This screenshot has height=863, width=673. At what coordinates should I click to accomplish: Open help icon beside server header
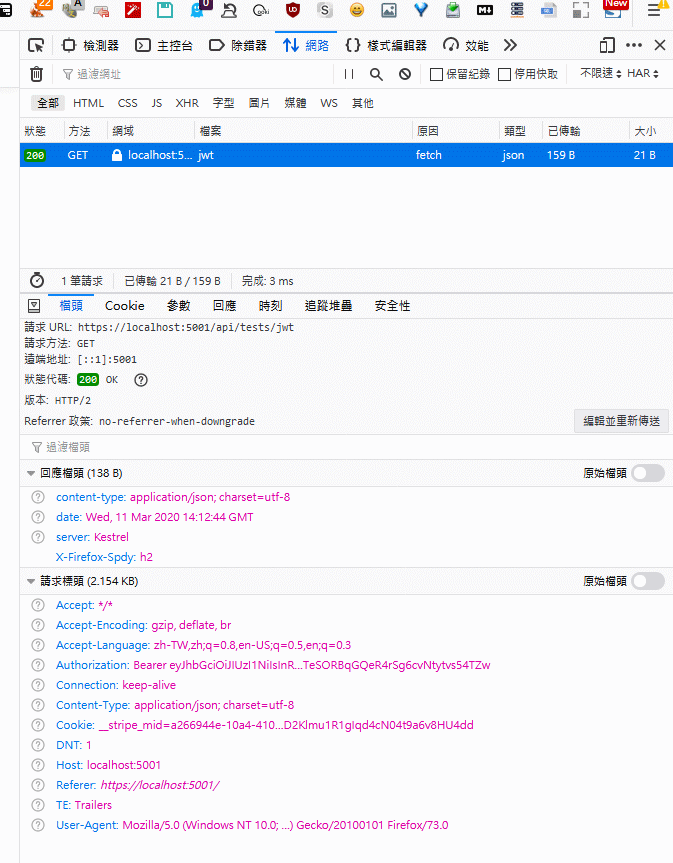[38, 537]
